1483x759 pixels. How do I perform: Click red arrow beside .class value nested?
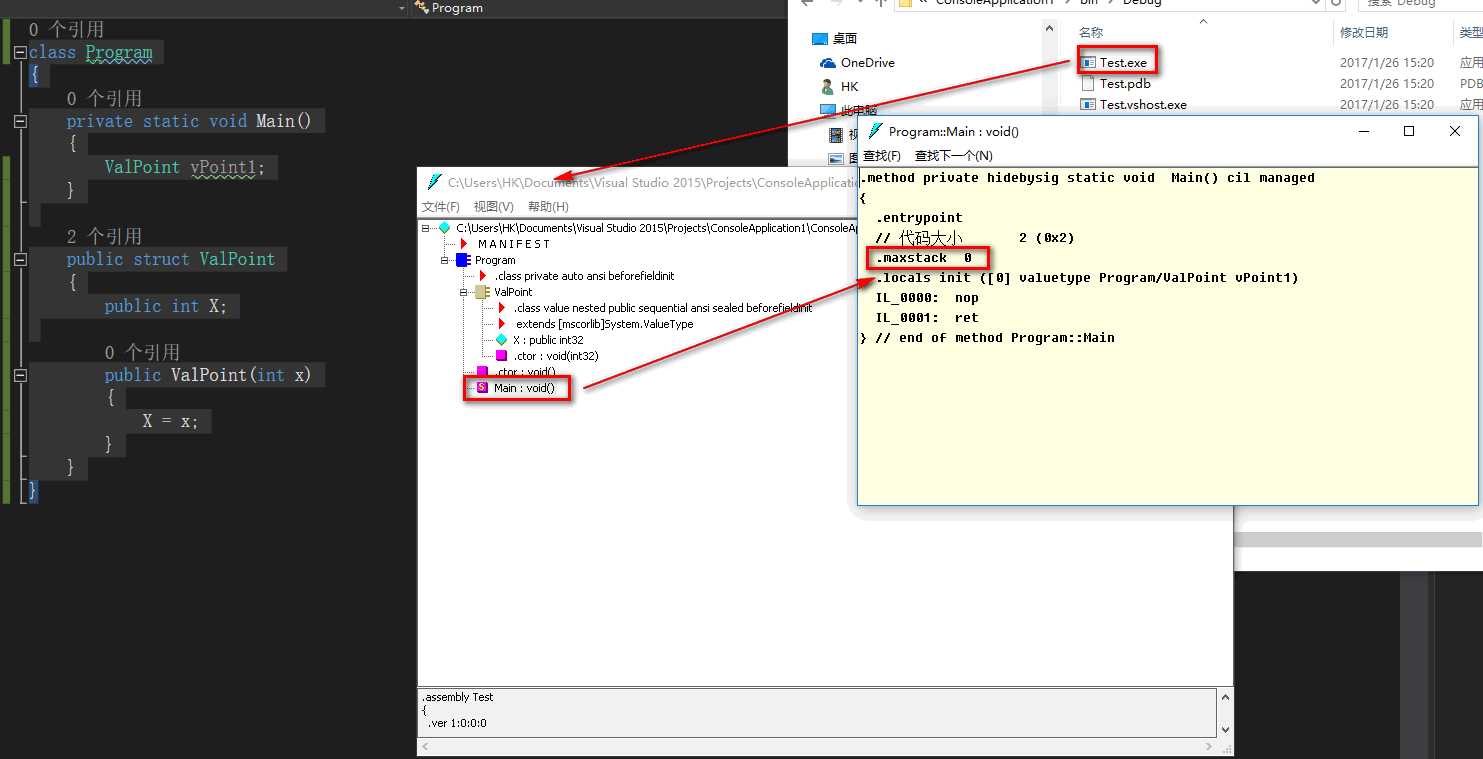tap(502, 308)
